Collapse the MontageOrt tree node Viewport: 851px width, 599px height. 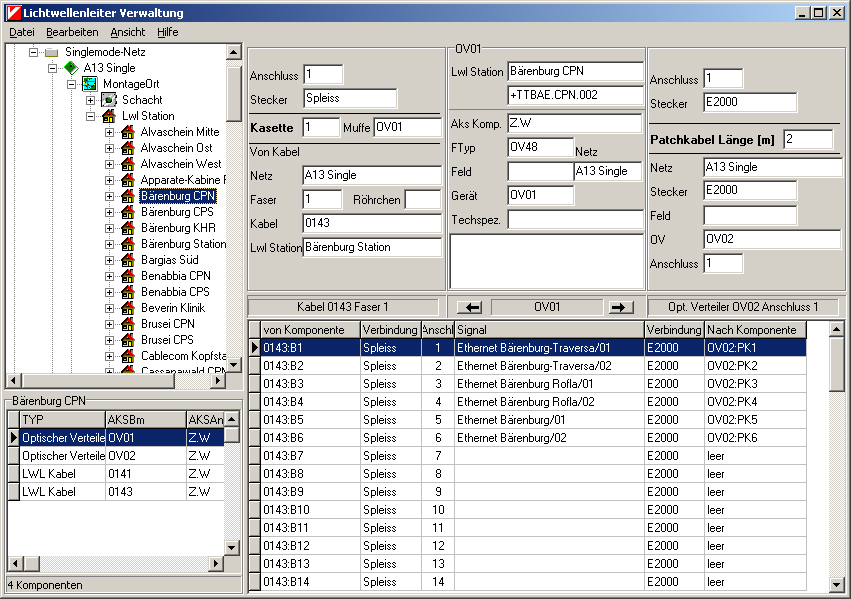pos(72,84)
